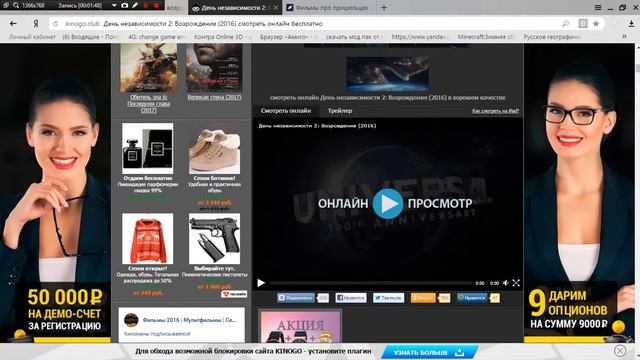Image resolution: width=640 pixels, height=360 pixels.
Task: Open the 'Фильмы 2016 | Мультфильмы' VK group widget
Action: [189, 320]
